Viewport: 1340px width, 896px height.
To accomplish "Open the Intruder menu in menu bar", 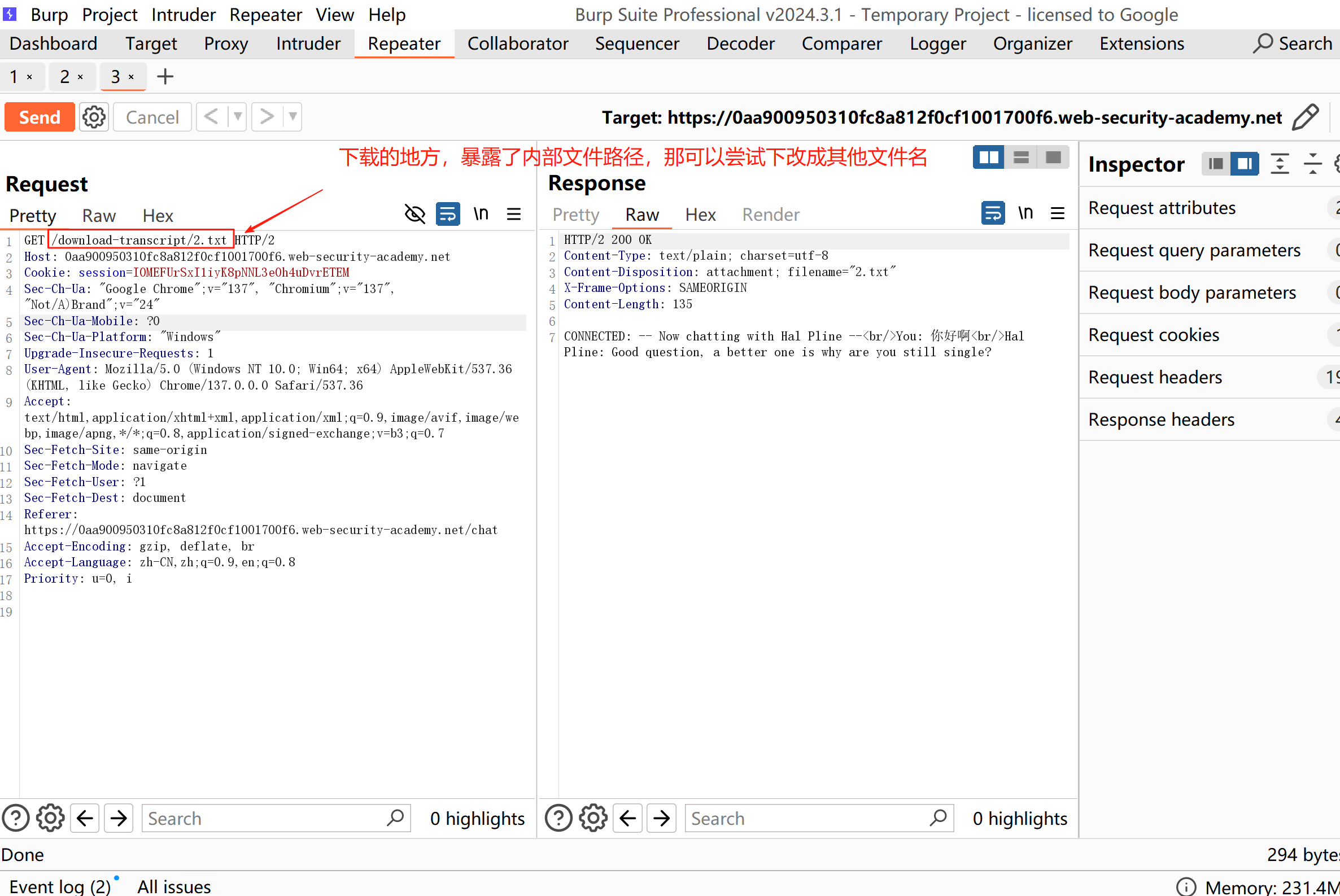I will [183, 14].
